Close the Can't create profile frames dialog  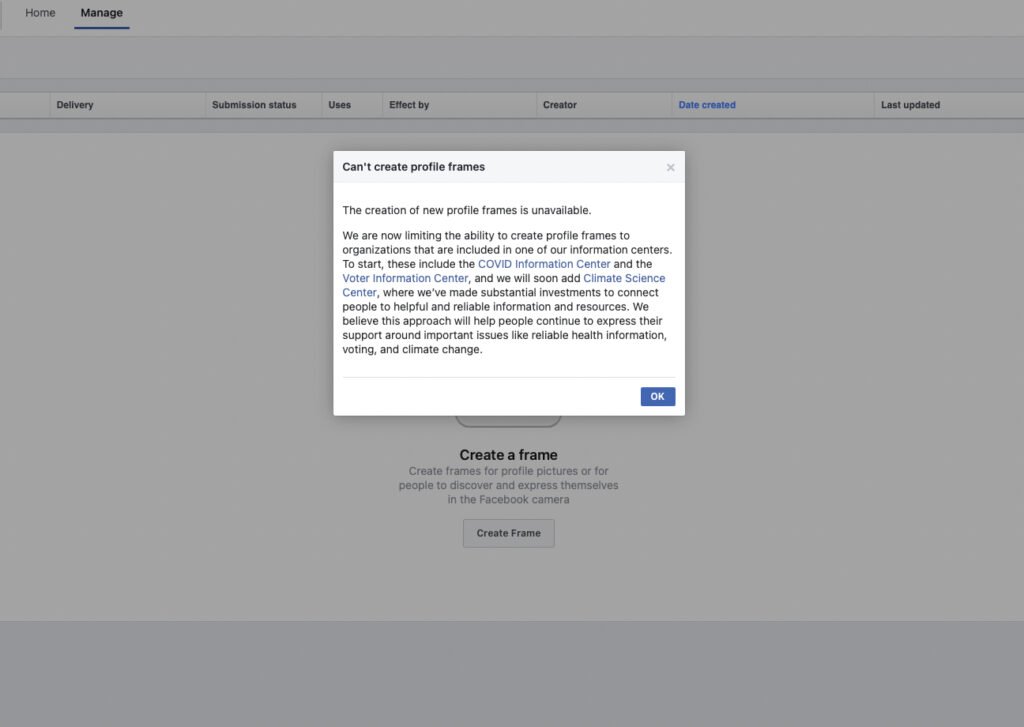tap(670, 168)
